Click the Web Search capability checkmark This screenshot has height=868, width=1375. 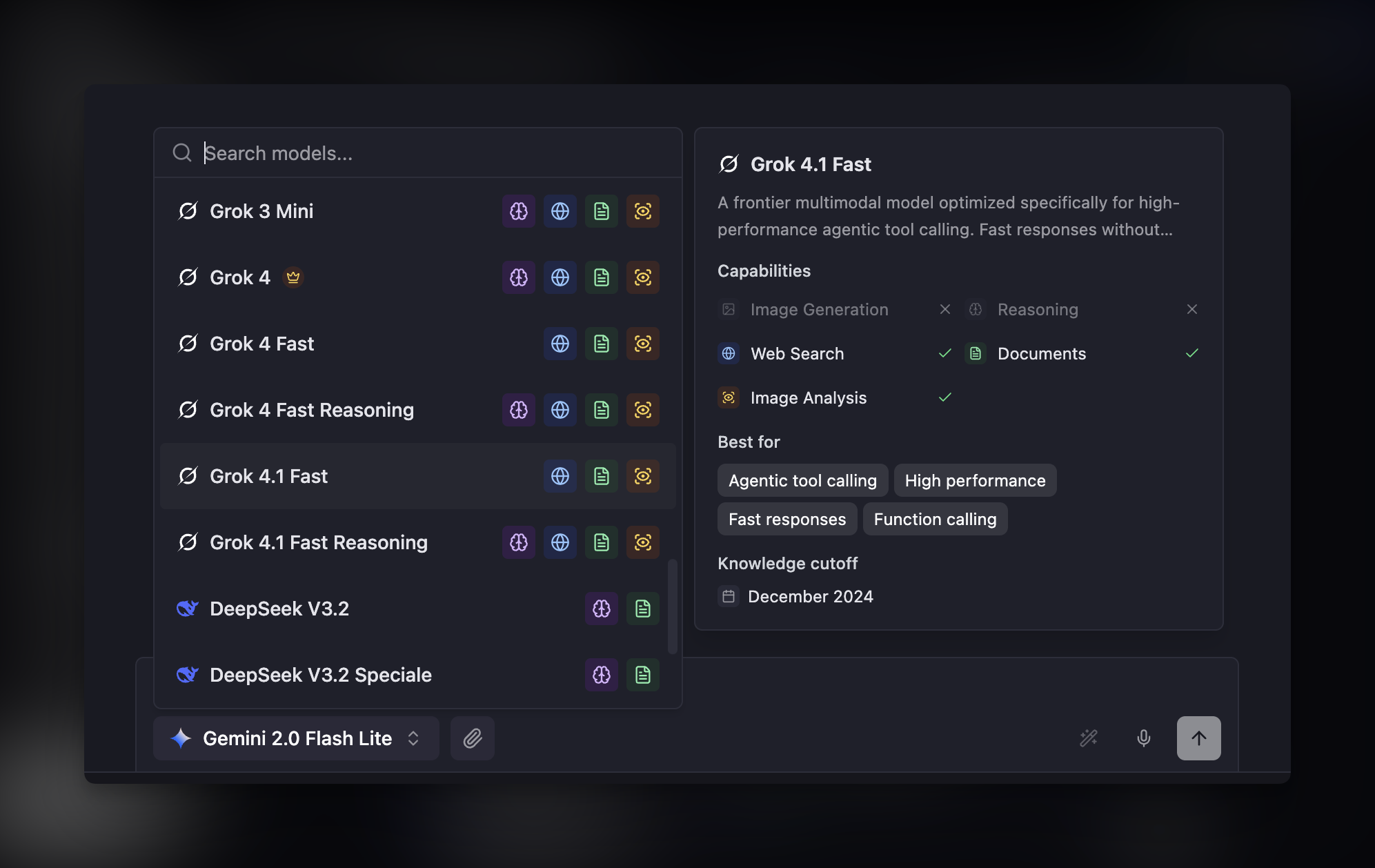tap(945, 353)
